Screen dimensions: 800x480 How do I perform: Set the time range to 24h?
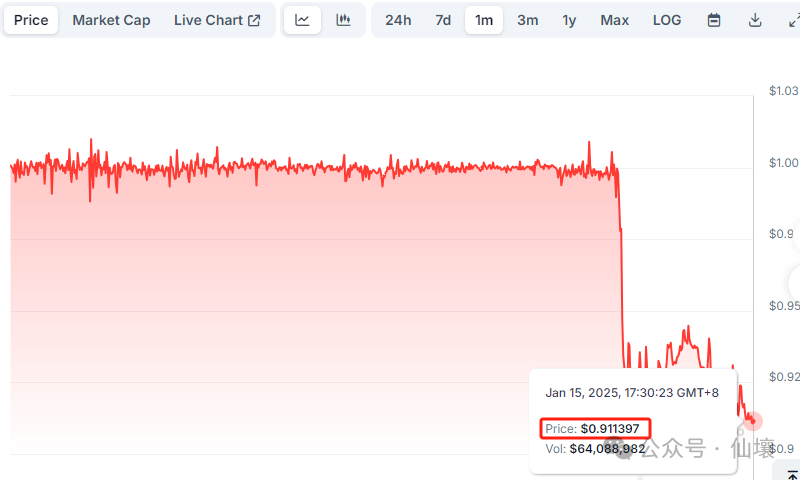click(398, 20)
